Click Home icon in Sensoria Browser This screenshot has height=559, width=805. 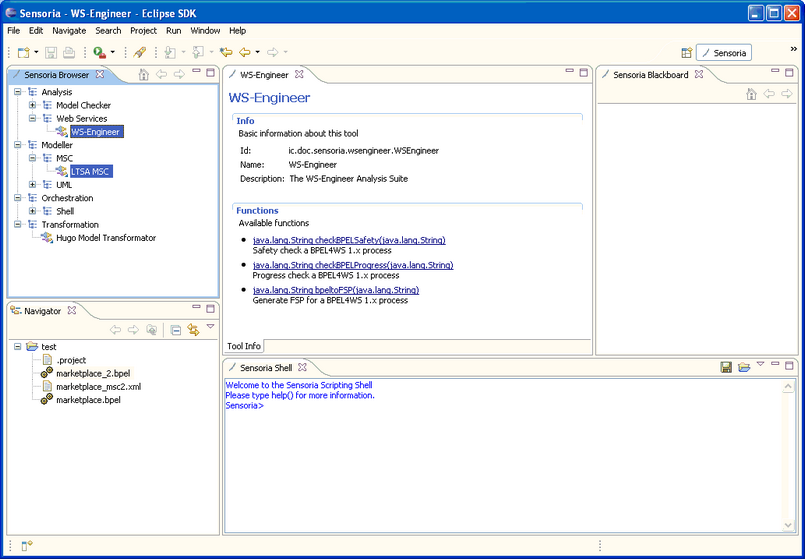(x=144, y=75)
